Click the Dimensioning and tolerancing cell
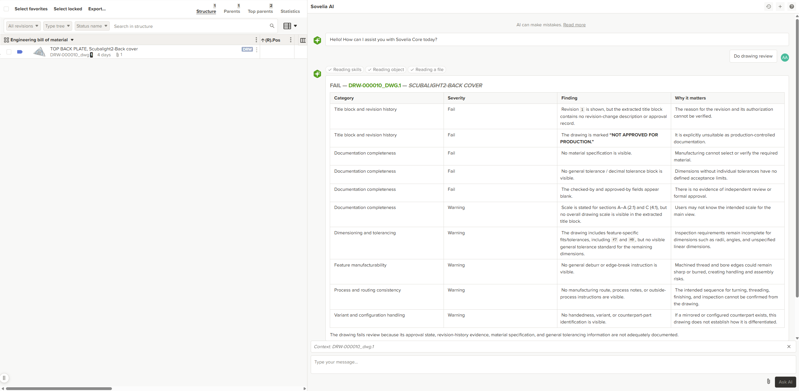799x391 pixels. click(386, 243)
